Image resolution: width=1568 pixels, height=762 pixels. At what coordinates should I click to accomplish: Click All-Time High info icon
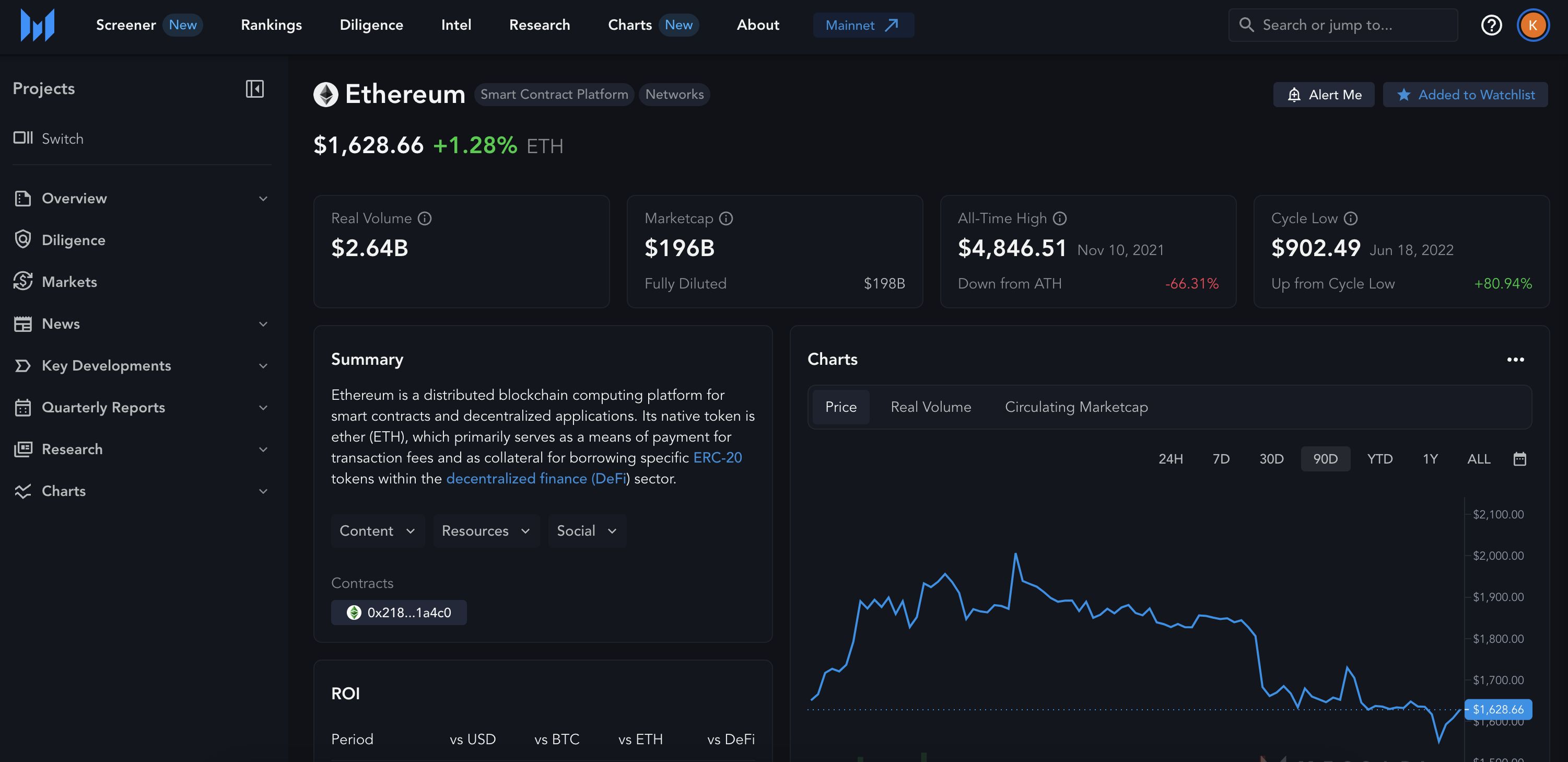point(1060,218)
